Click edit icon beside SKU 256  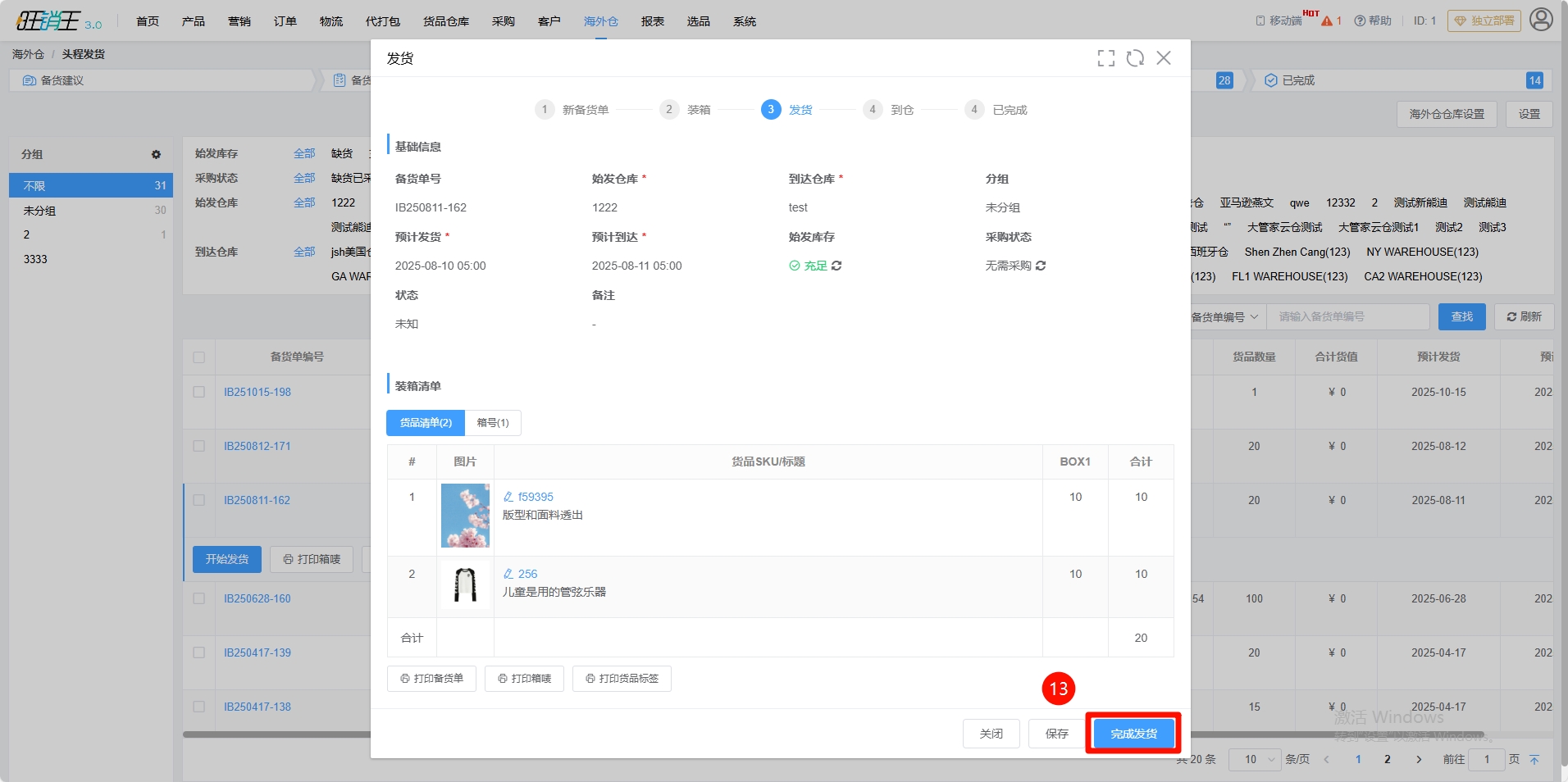(508, 574)
